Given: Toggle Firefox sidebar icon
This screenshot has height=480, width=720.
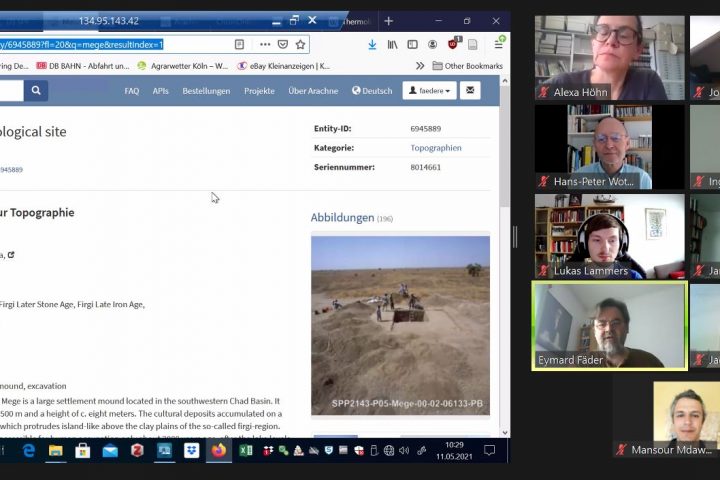Looking at the screenshot, I should pos(412,44).
